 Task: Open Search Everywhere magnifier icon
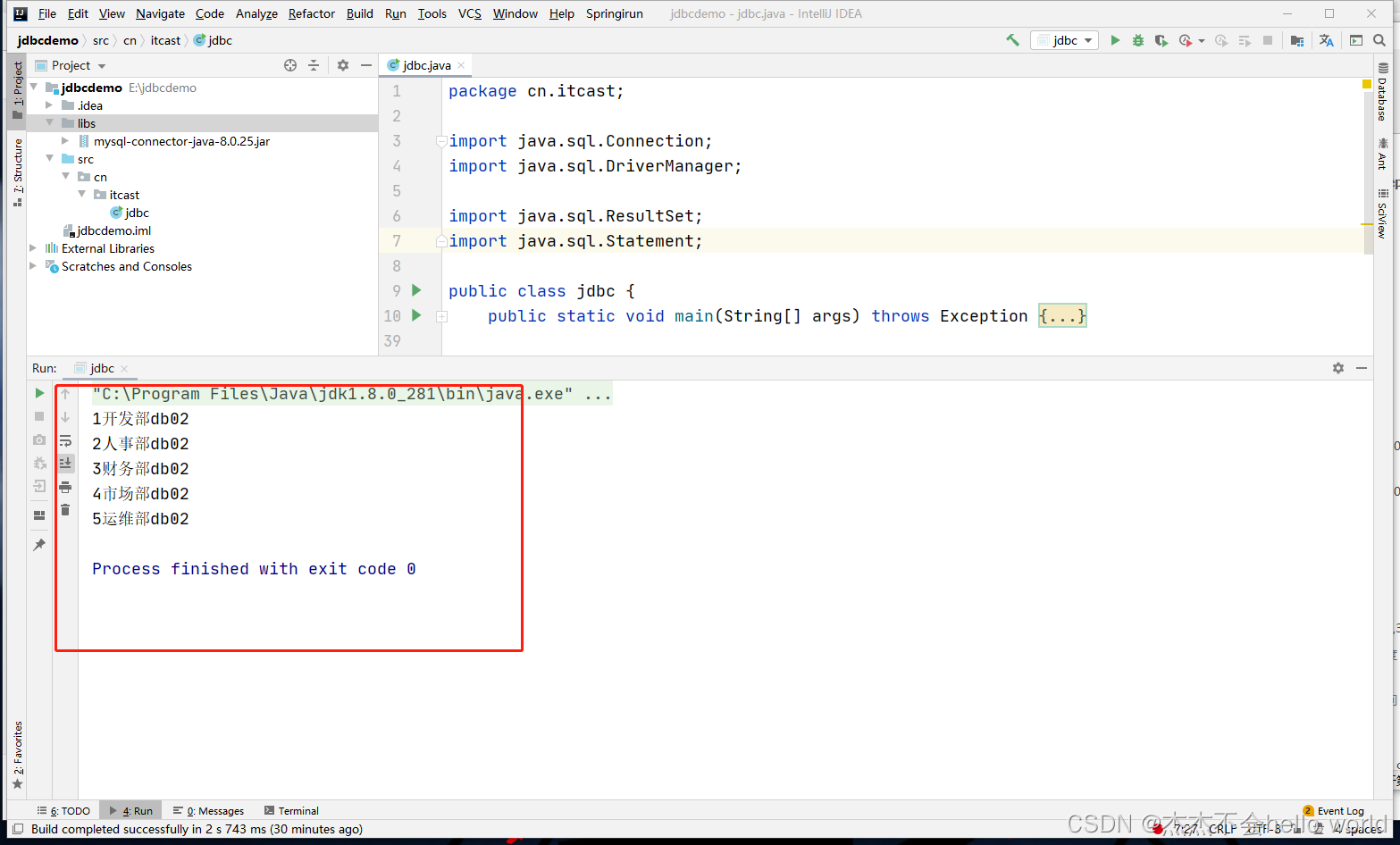coord(1379,40)
